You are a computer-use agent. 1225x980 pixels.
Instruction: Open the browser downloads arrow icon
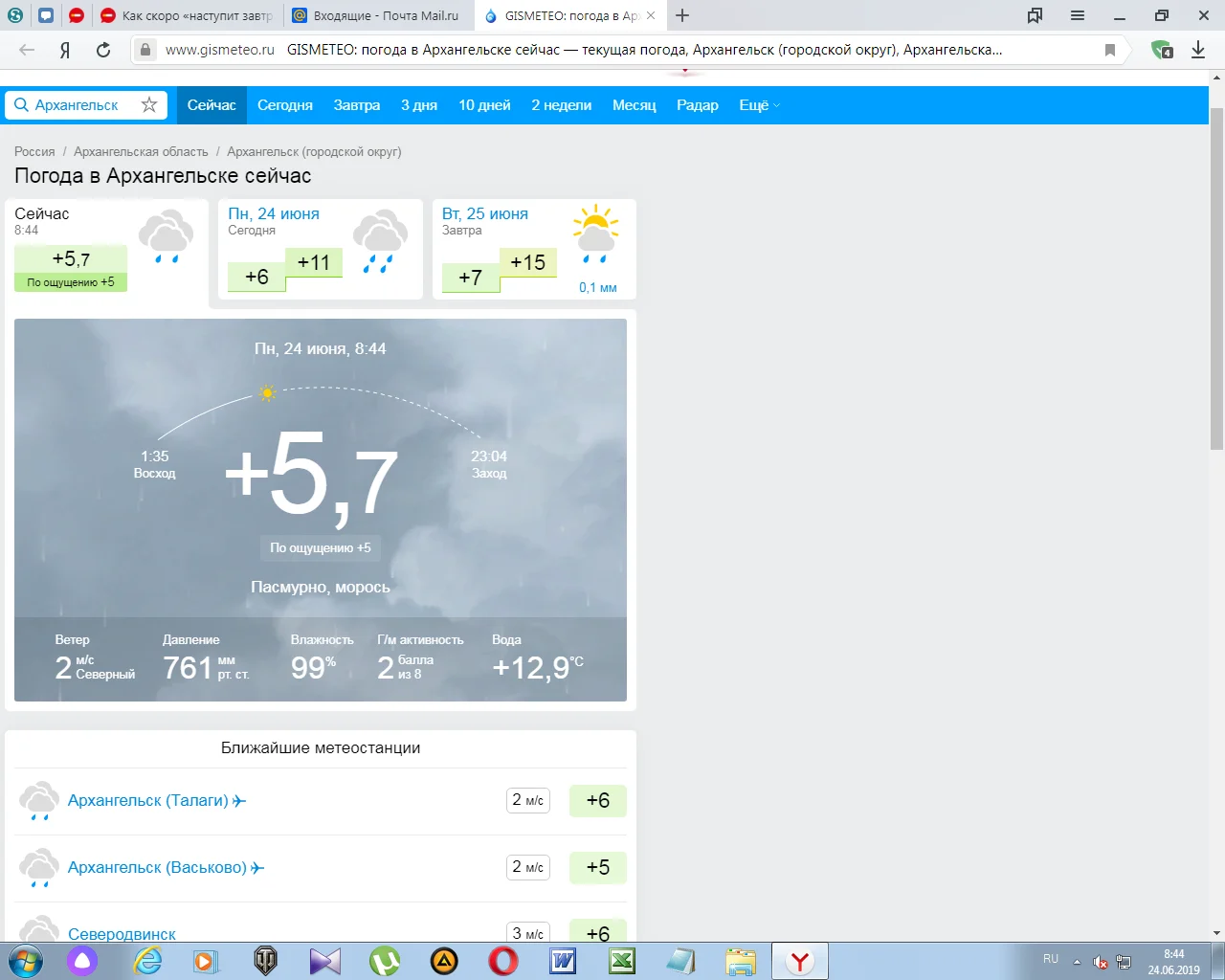coord(1198,50)
